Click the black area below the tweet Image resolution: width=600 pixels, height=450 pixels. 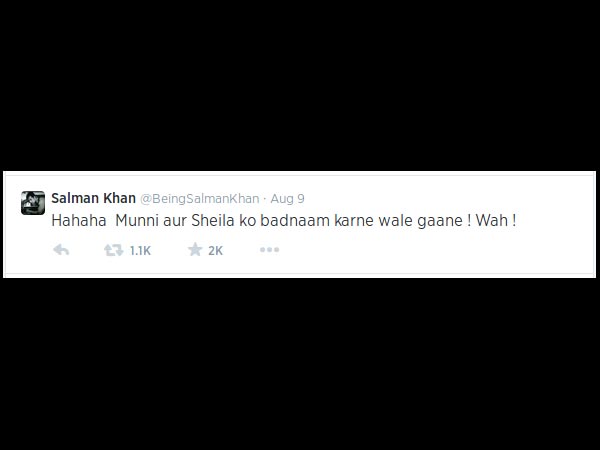click(300, 364)
